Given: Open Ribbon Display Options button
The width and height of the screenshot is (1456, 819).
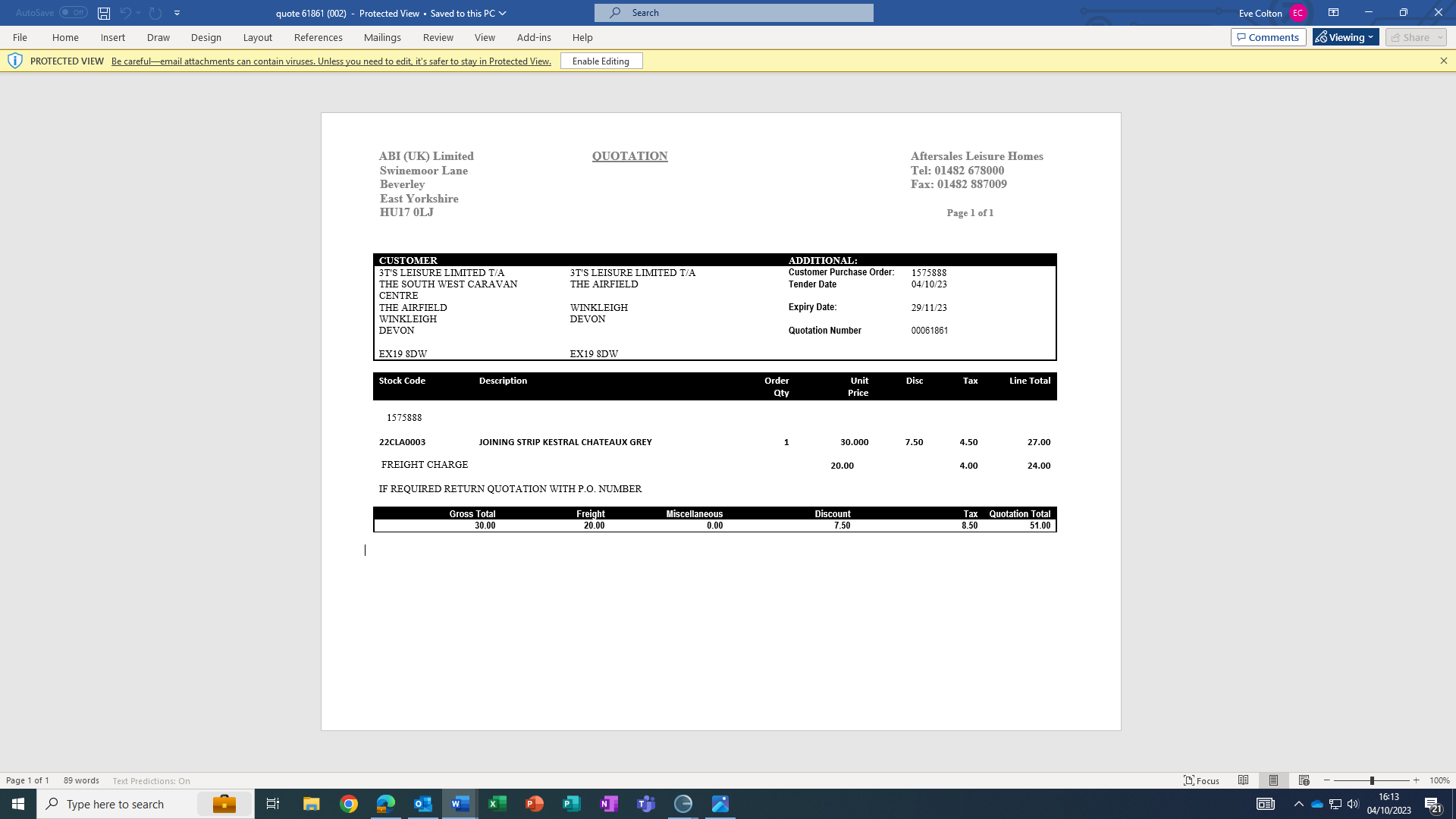Looking at the screenshot, I should click(x=1333, y=13).
